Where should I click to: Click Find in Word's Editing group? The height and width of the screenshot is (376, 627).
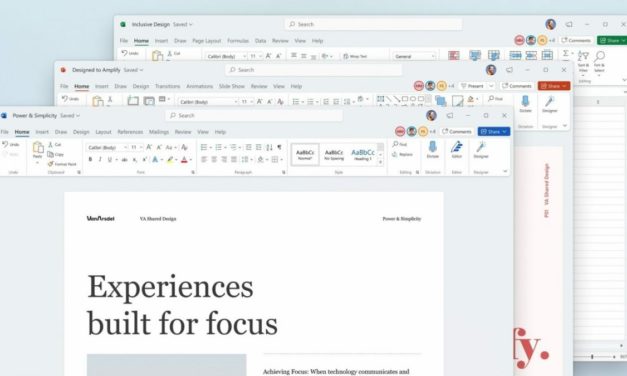pos(399,144)
